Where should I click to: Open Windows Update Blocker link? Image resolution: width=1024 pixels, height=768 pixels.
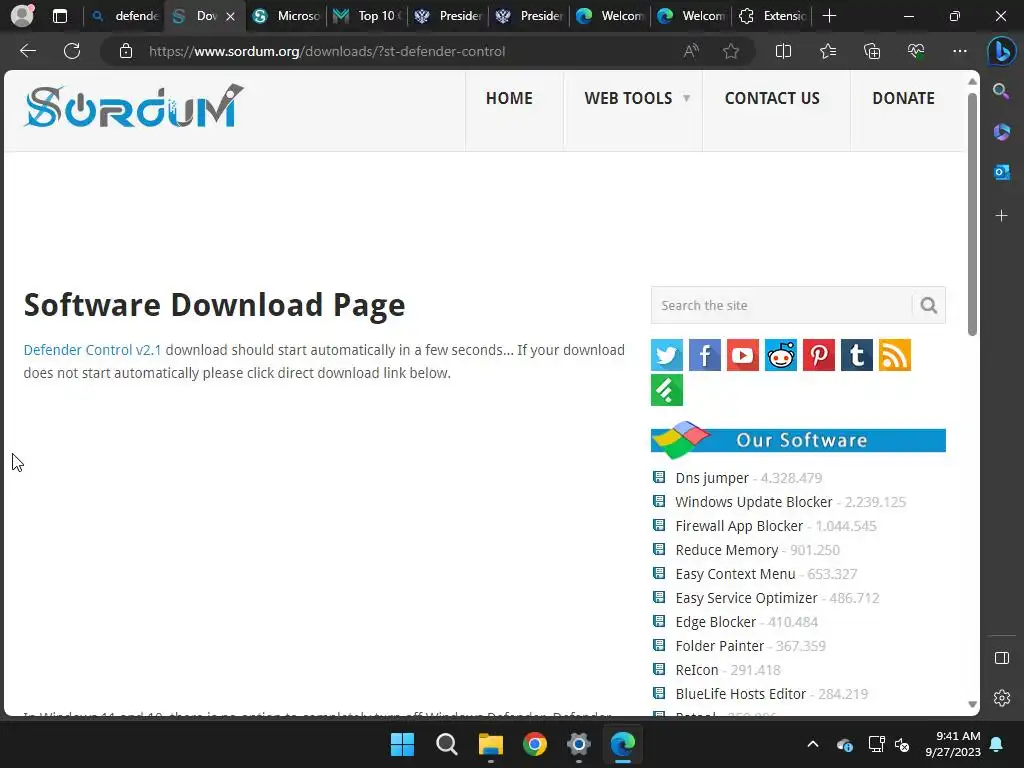pyautogui.click(x=754, y=502)
